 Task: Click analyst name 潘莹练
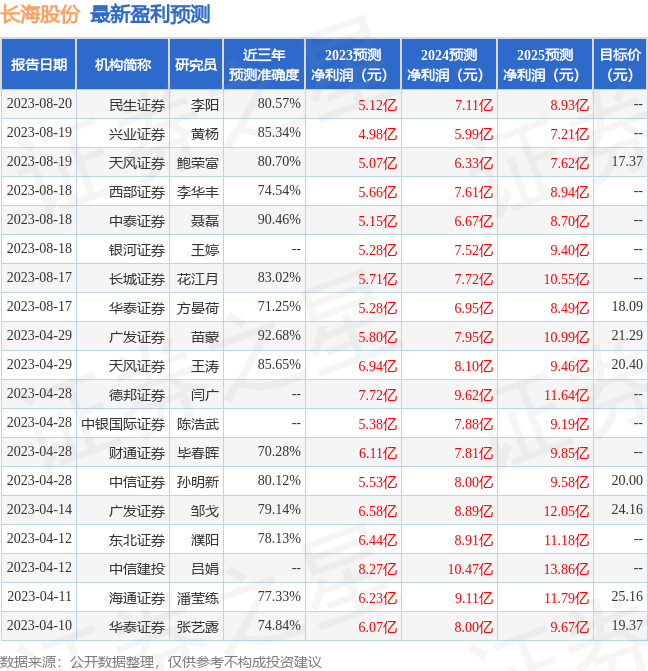(x=198, y=598)
